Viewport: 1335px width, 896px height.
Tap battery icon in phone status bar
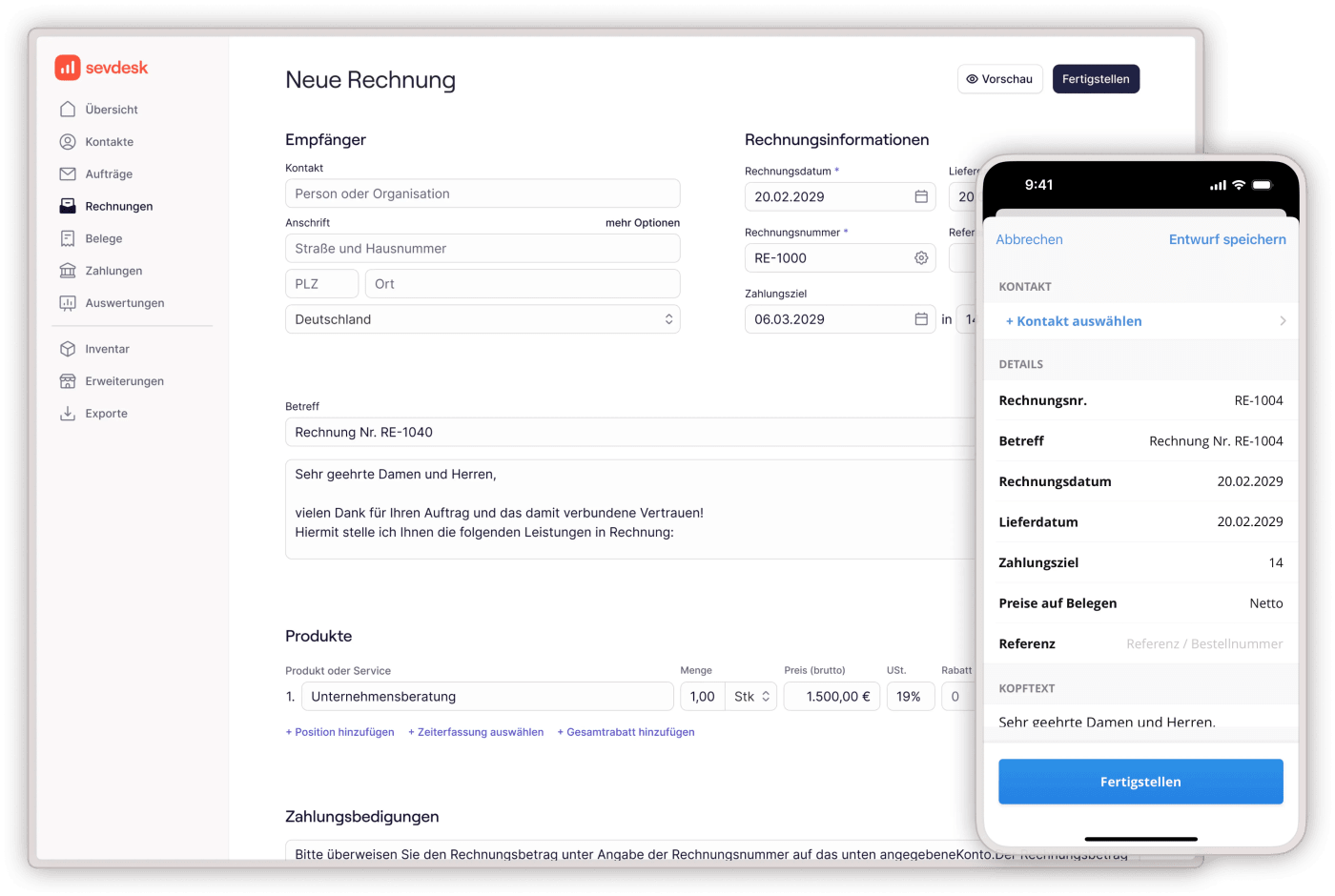pyautogui.click(x=1263, y=185)
